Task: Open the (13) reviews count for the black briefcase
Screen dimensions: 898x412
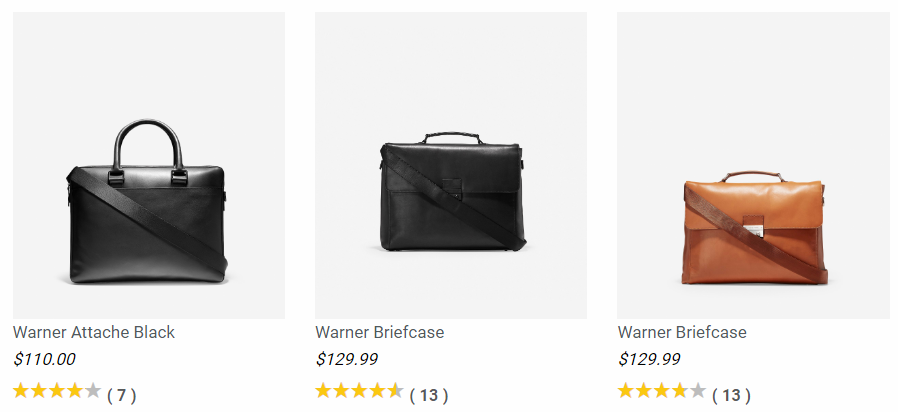Action: pos(429,395)
